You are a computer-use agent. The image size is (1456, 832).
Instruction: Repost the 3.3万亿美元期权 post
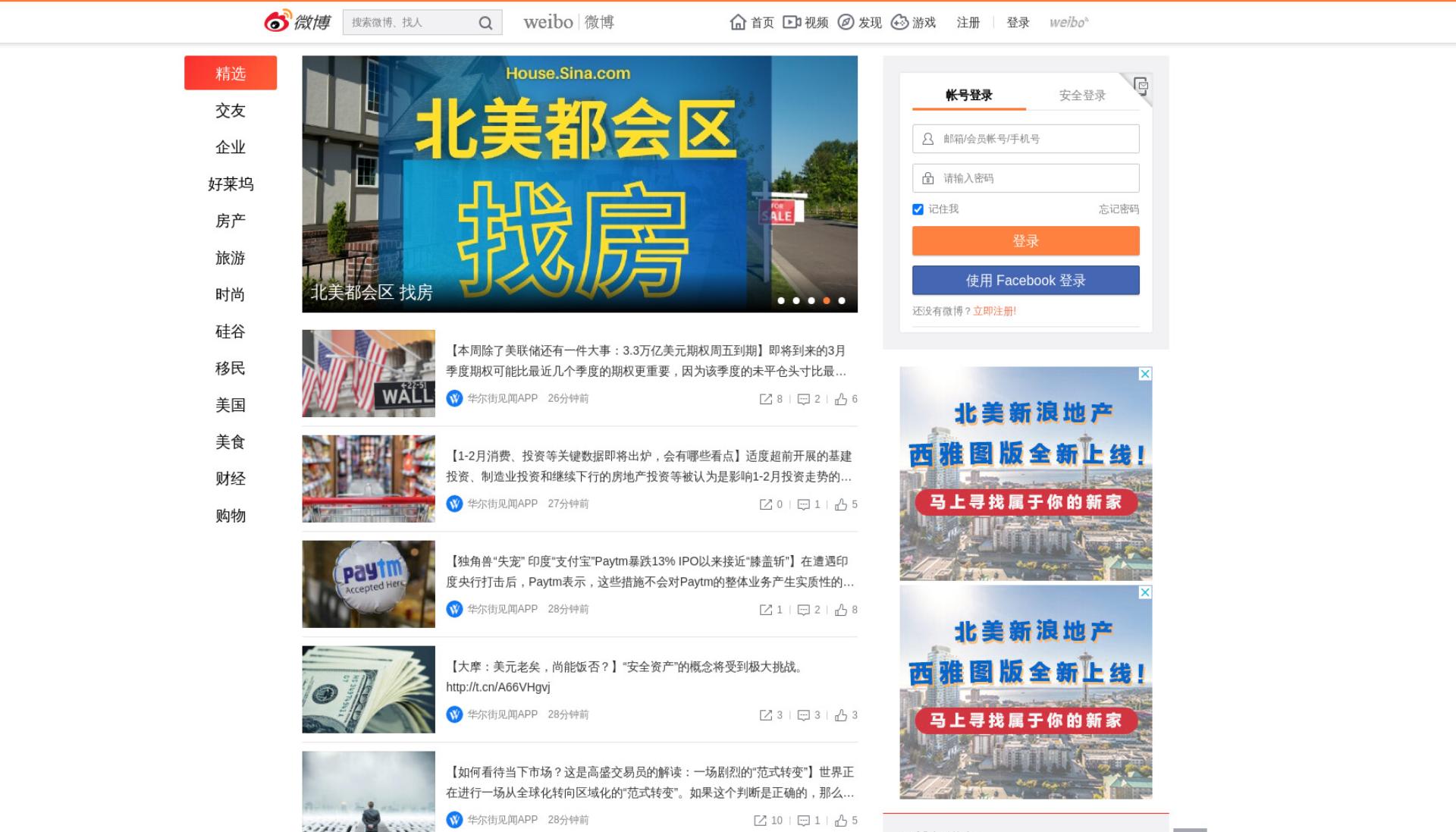771,399
